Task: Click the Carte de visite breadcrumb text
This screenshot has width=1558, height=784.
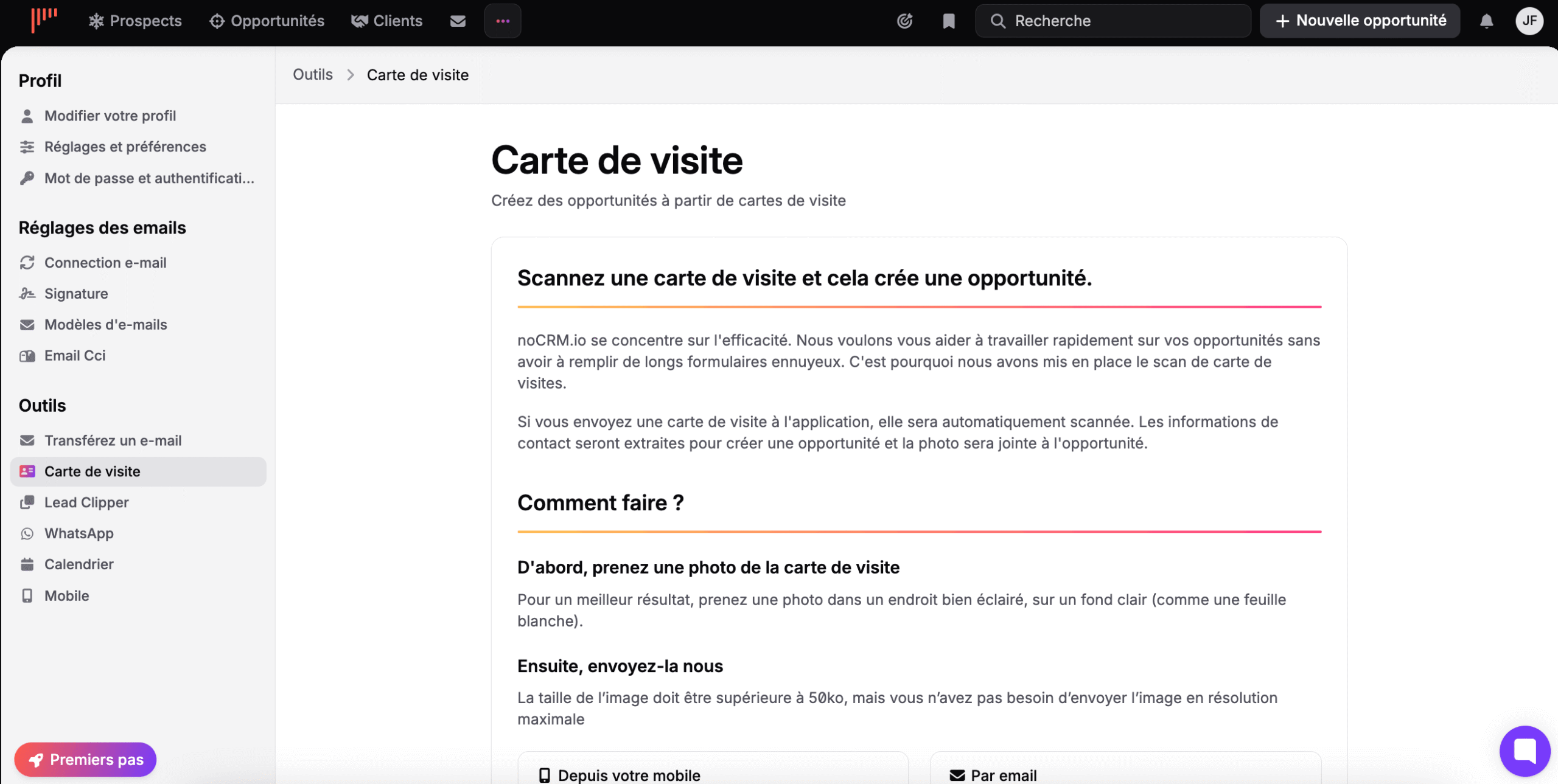Action: click(417, 74)
